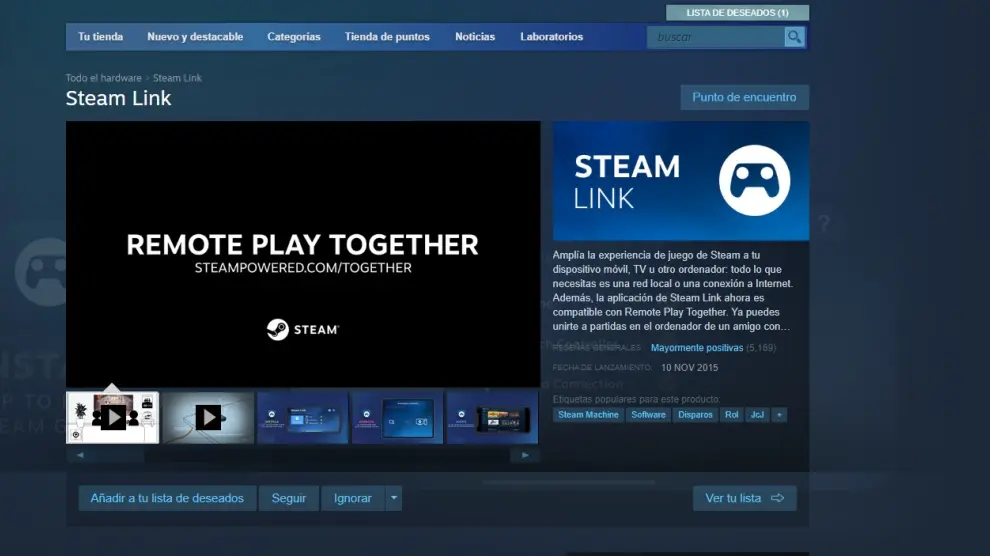Screen dimensions: 990x556
Task: Click the search magnifying glass icon
Action: [794, 37]
